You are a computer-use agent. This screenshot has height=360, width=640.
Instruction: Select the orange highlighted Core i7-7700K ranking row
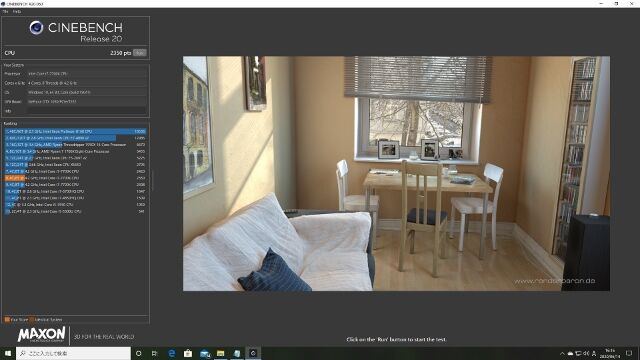coord(76,178)
